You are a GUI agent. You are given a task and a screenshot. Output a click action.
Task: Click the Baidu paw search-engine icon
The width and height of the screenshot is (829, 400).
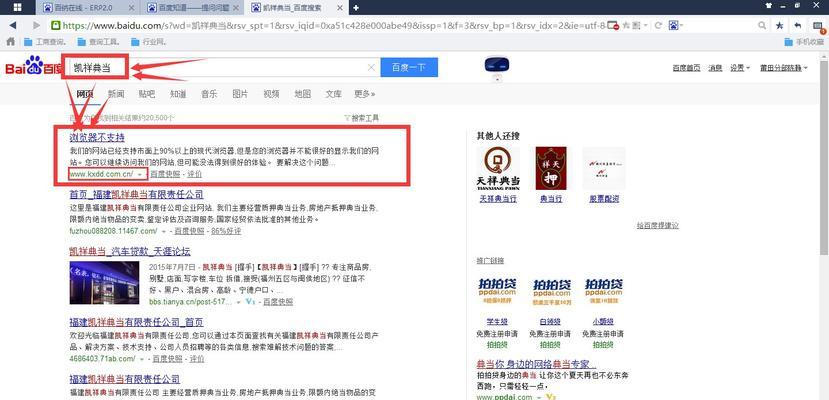[674, 25]
